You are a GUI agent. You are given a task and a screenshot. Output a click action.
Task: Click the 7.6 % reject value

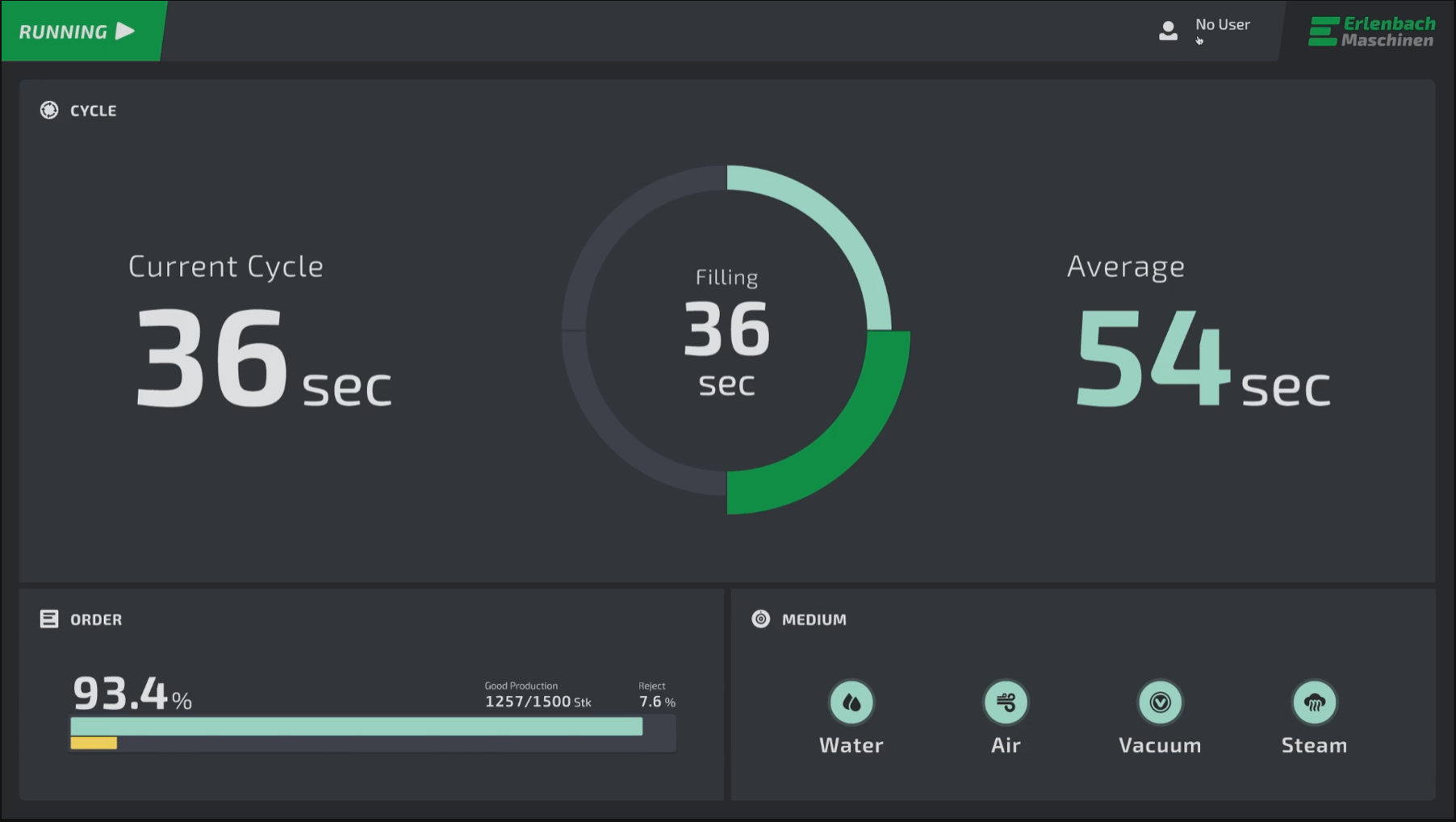657,702
